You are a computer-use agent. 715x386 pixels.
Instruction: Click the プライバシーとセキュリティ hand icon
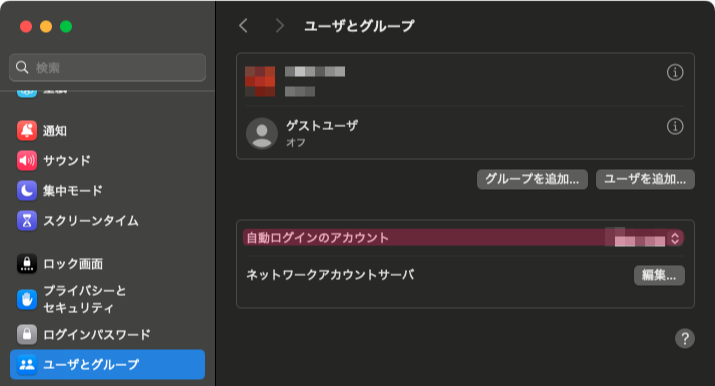coord(27,299)
